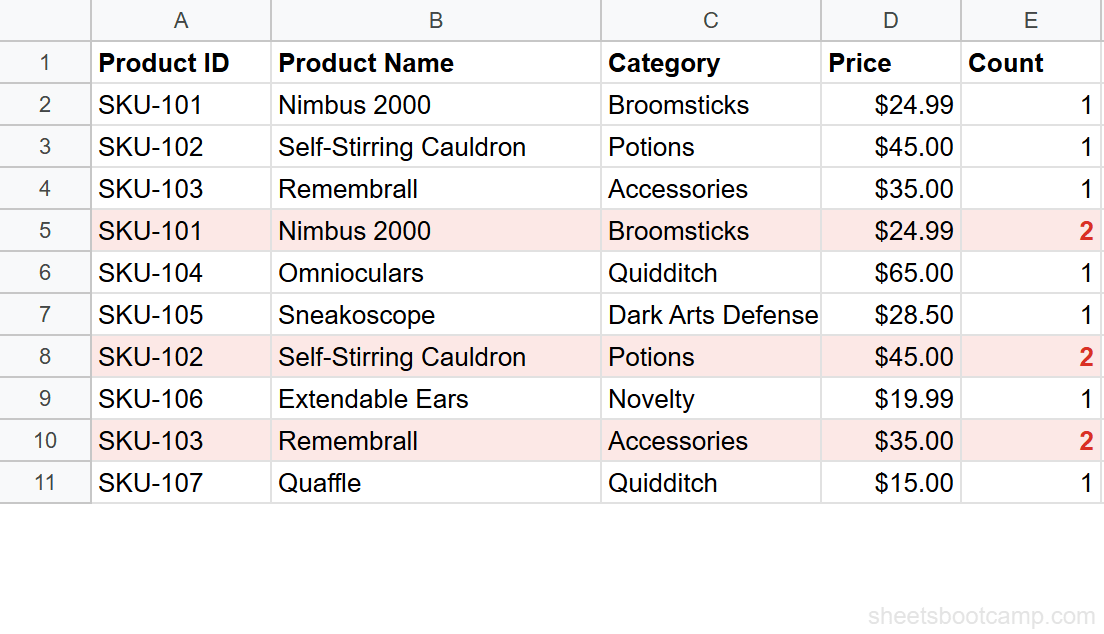The height and width of the screenshot is (634, 1104).
Task: Select row 1 header
Action: pos(45,62)
